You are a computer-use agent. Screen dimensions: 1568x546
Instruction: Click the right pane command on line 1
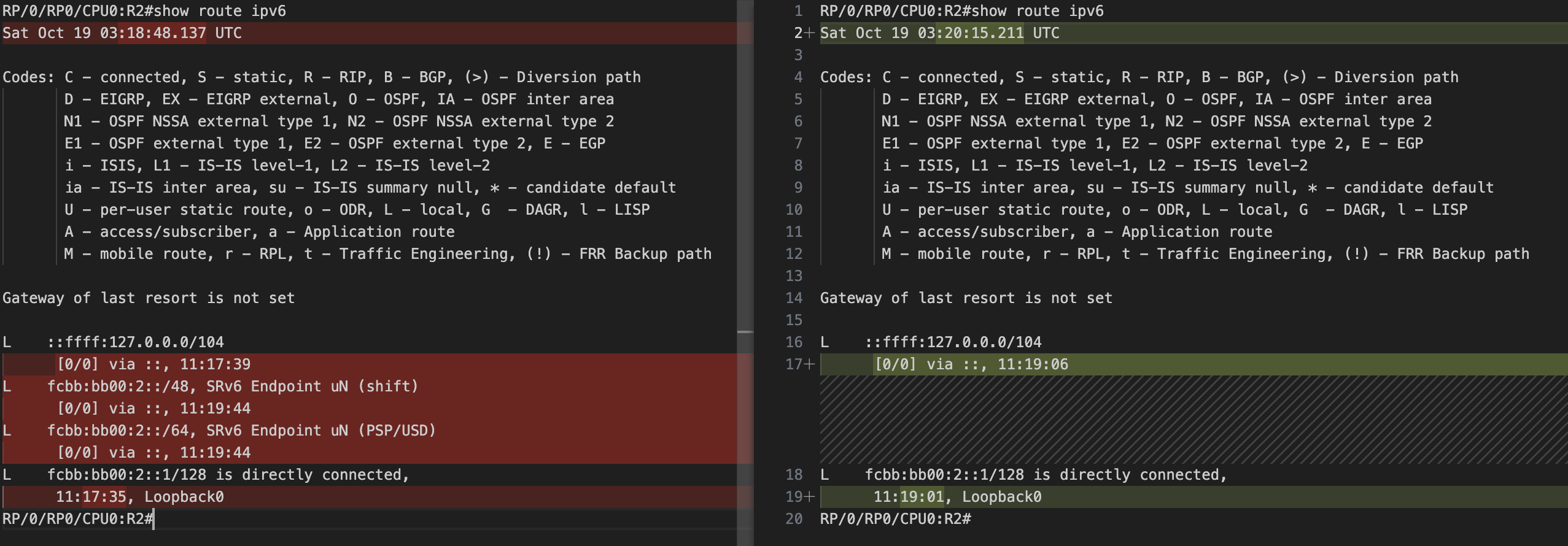coord(962,11)
